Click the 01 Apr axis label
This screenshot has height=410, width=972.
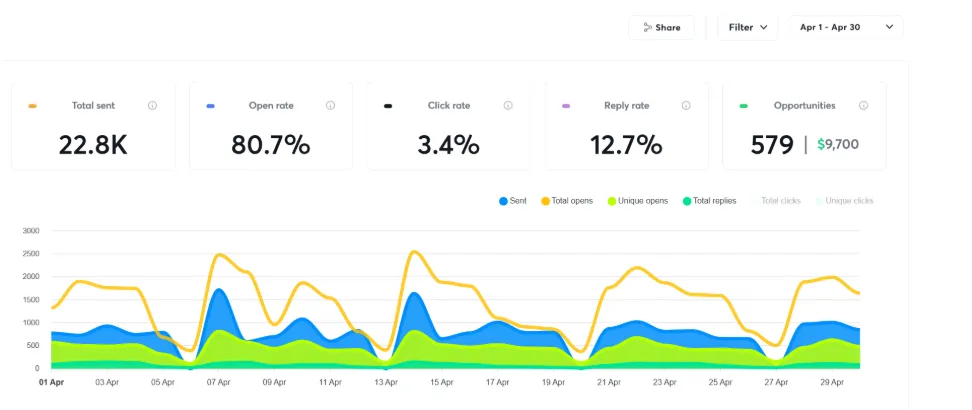51,383
